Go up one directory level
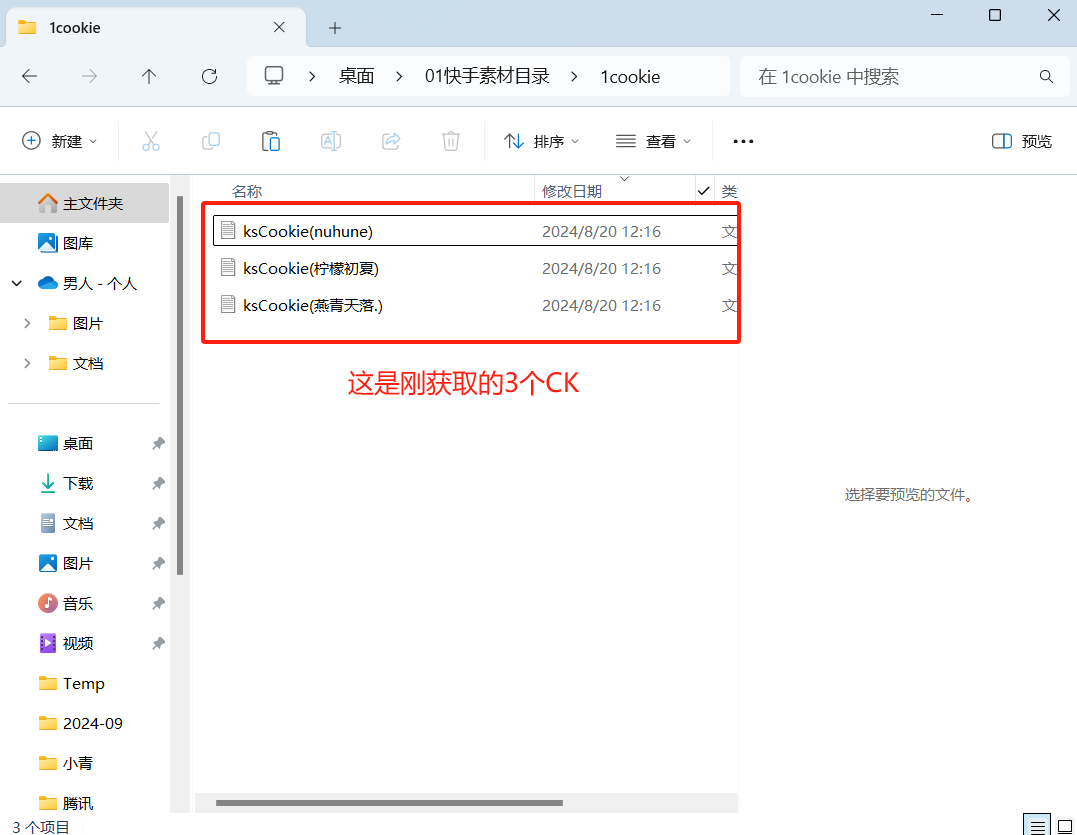Image resolution: width=1077 pixels, height=835 pixels. point(149,76)
